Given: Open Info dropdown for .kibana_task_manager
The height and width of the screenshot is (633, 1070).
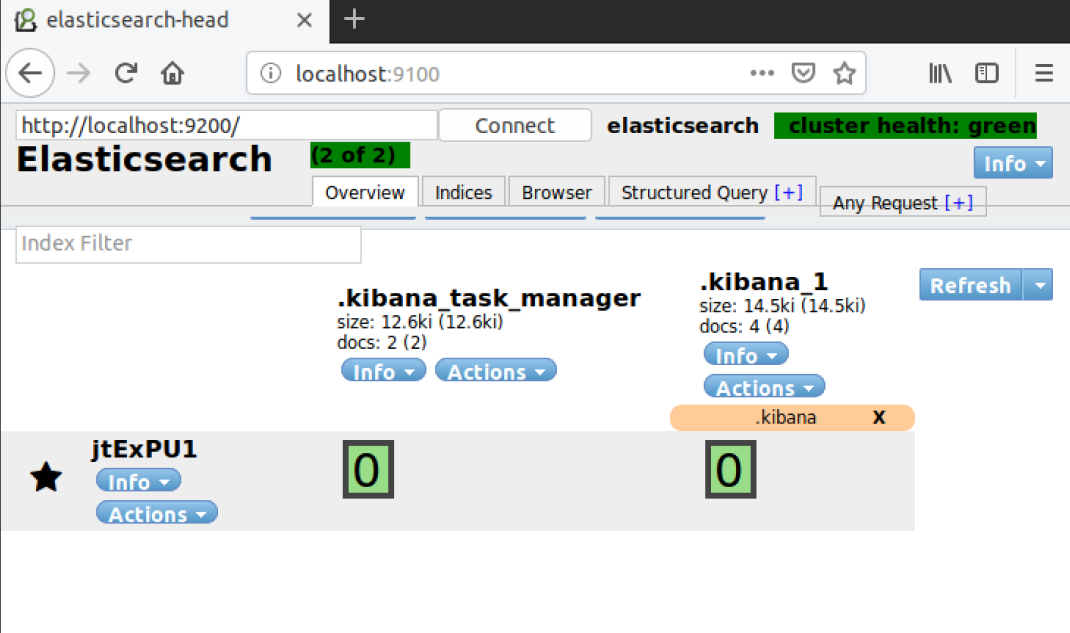Looking at the screenshot, I should [x=384, y=371].
